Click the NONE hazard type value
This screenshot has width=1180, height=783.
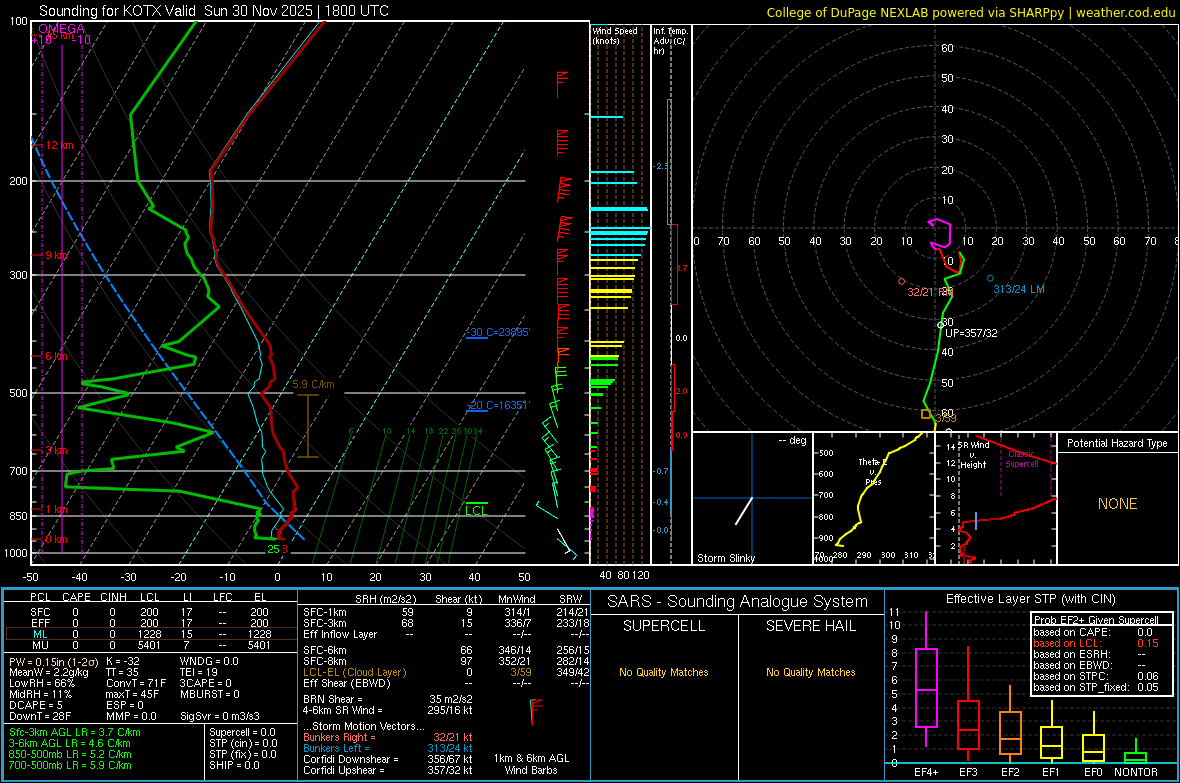click(1118, 504)
